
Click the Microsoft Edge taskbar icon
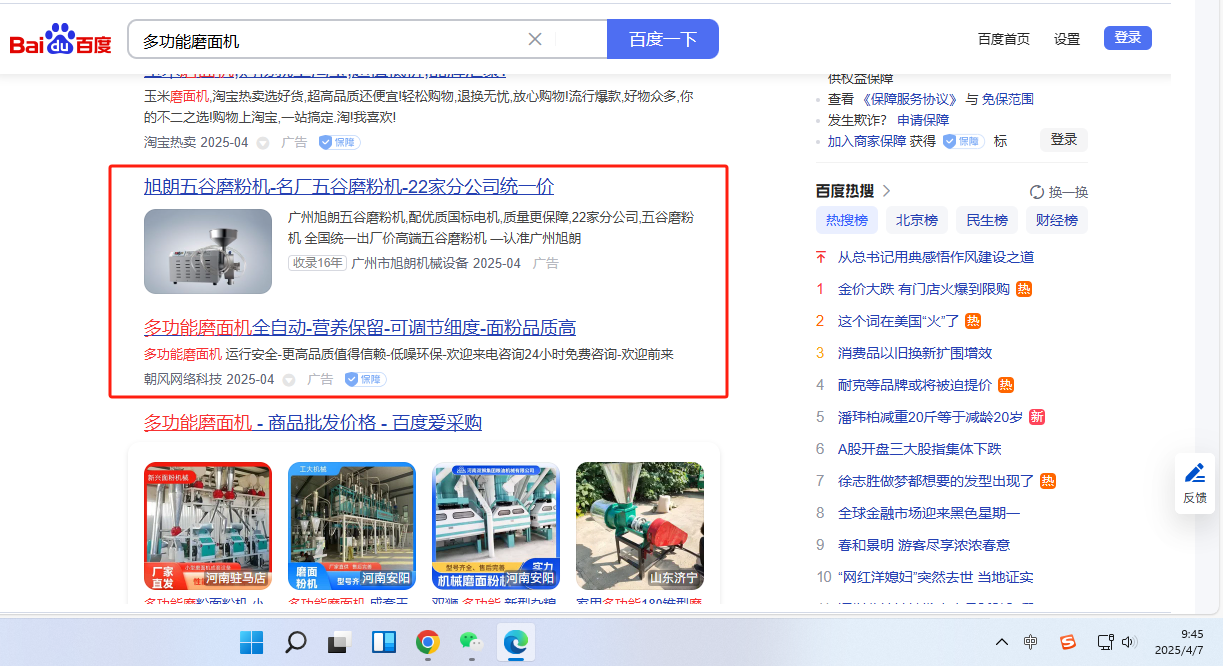click(516, 642)
